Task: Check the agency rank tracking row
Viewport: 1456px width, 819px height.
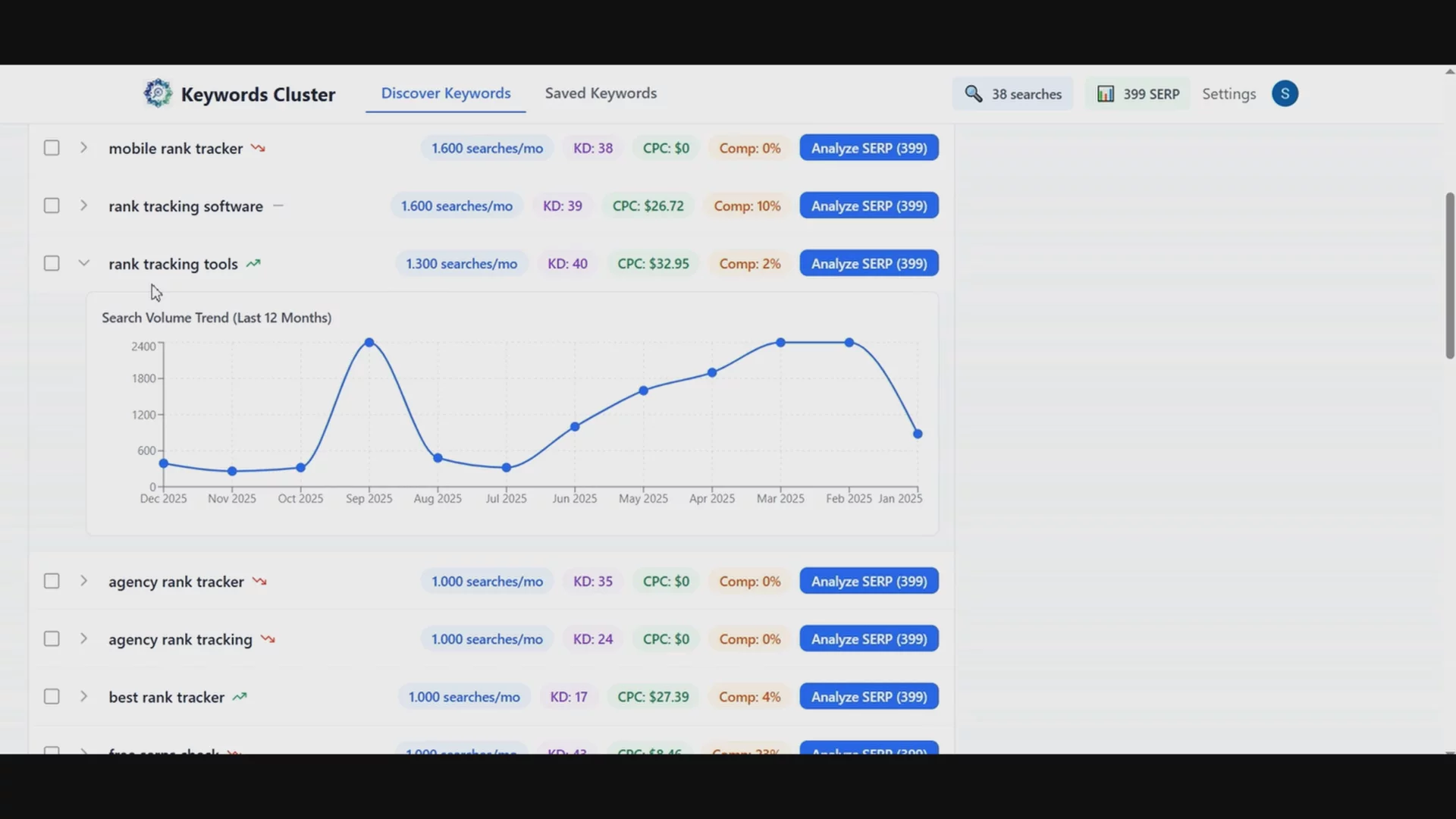Action: pyautogui.click(x=52, y=639)
